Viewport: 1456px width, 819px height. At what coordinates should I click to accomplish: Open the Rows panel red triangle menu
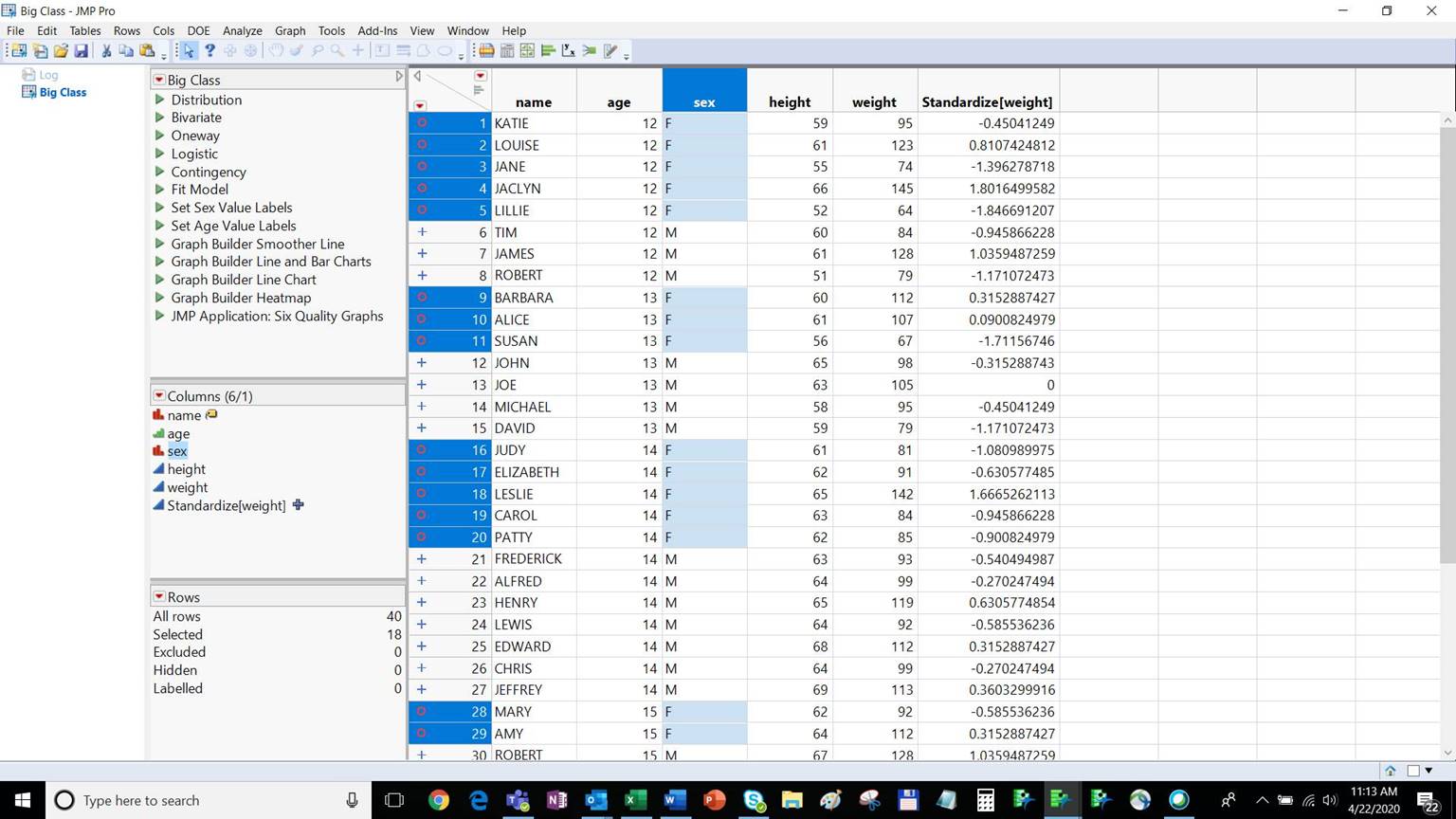158,597
